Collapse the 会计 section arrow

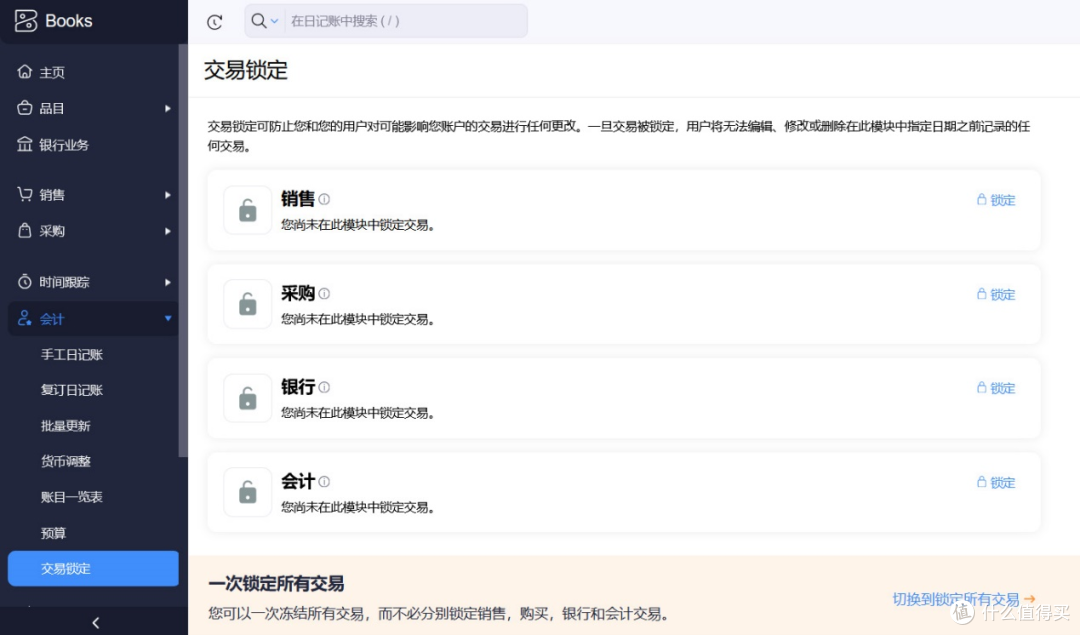point(167,318)
